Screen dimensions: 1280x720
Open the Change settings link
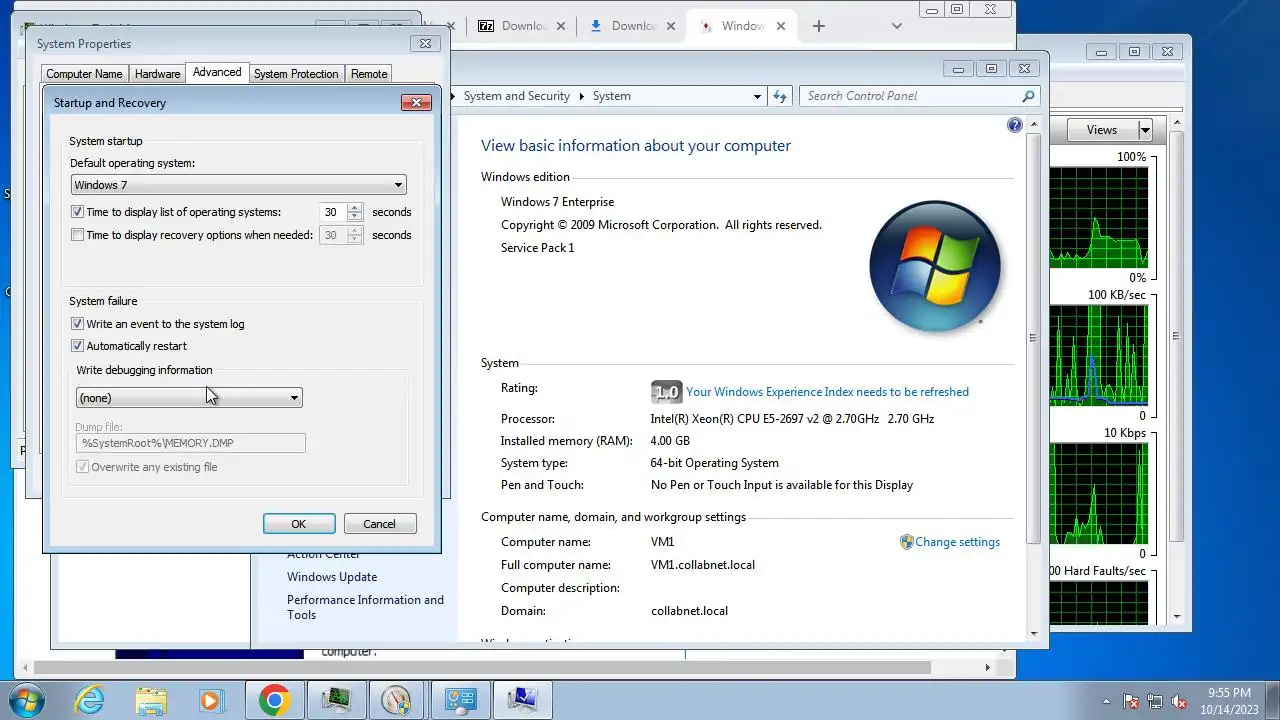[957, 542]
